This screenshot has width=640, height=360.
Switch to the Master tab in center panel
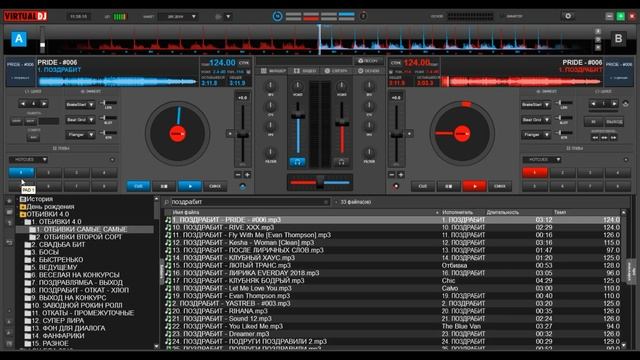(x=369, y=71)
